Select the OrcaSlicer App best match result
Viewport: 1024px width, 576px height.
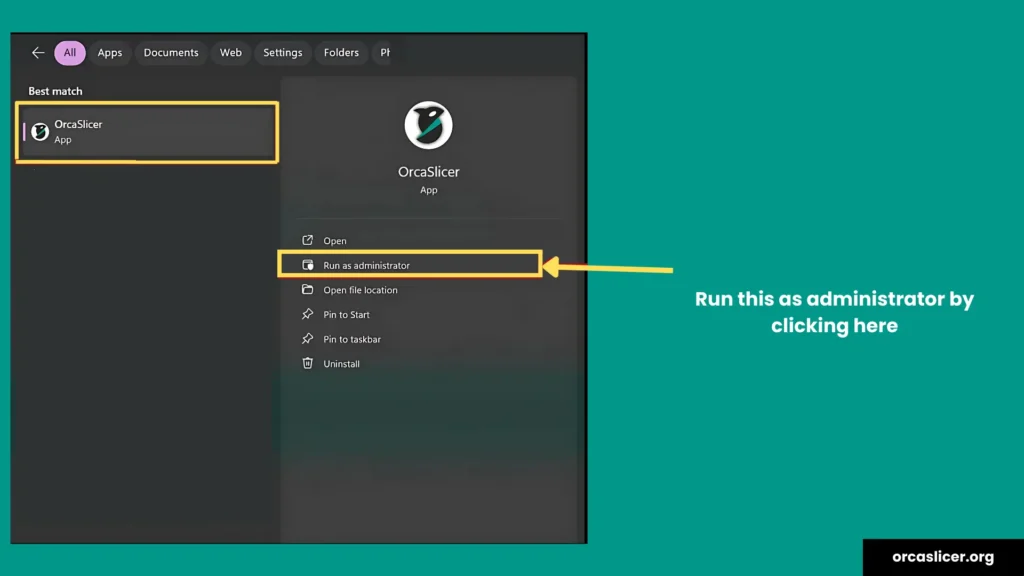point(147,132)
